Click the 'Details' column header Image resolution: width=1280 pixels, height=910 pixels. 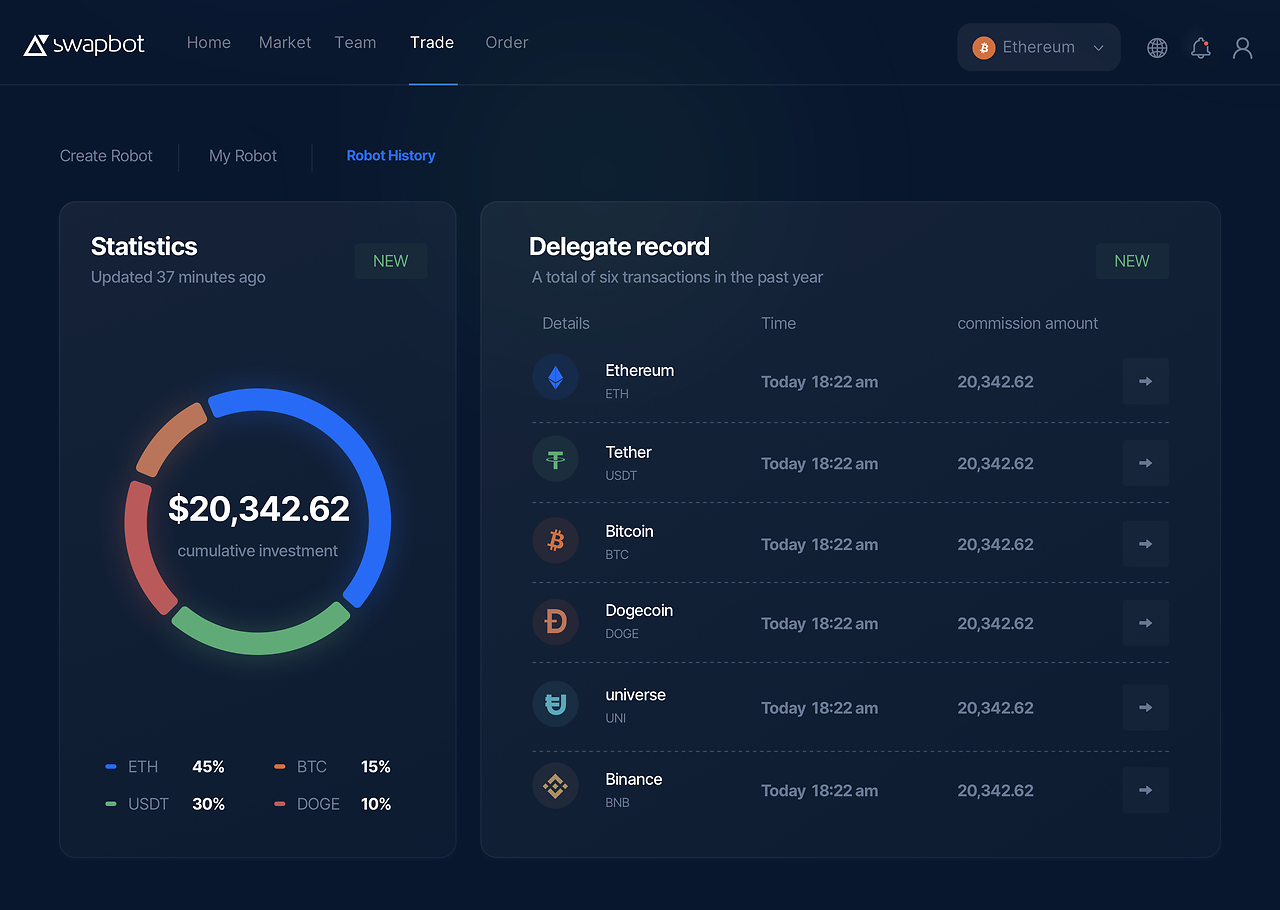click(566, 323)
